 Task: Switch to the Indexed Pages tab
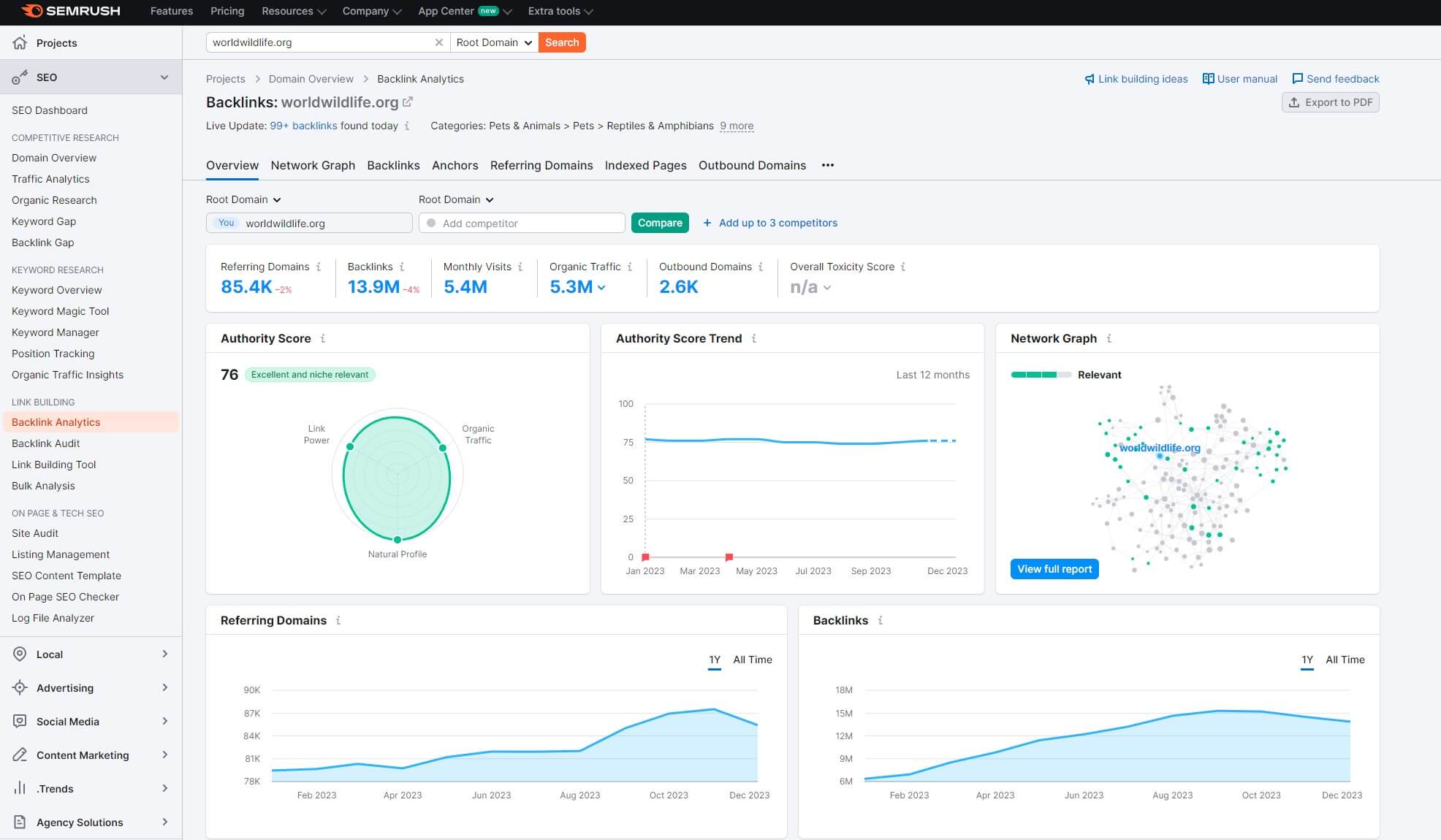point(645,165)
